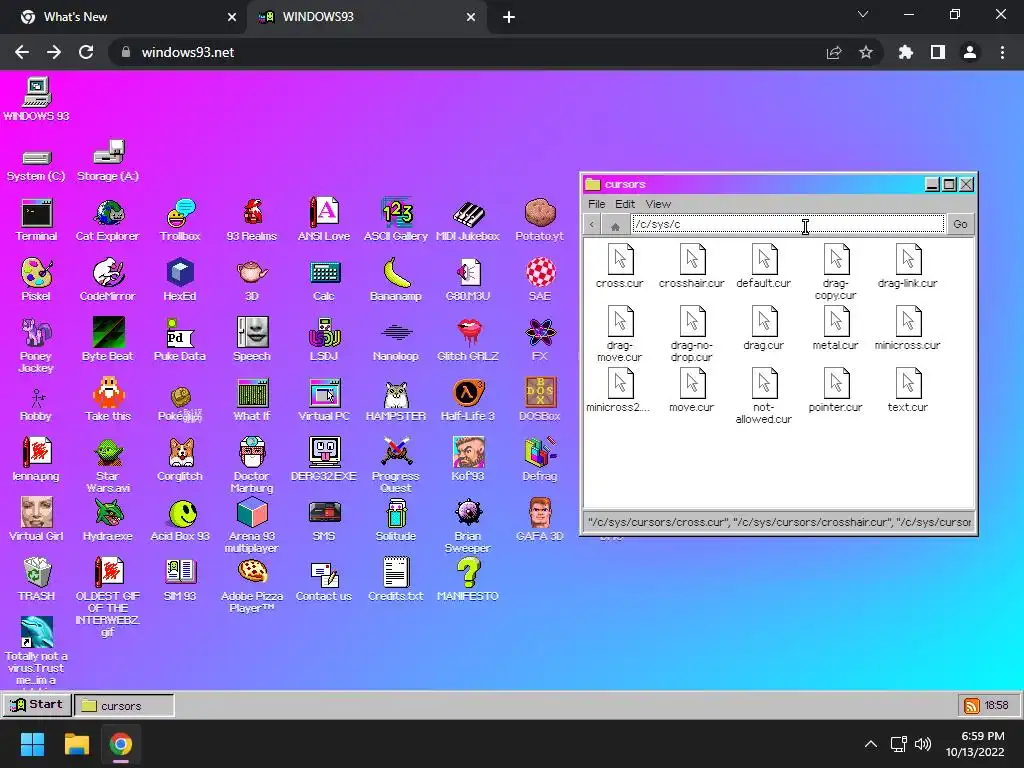The height and width of the screenshot is (768, 1024).
Task: Open the Defrag icon
Action: tap(539, 460)
